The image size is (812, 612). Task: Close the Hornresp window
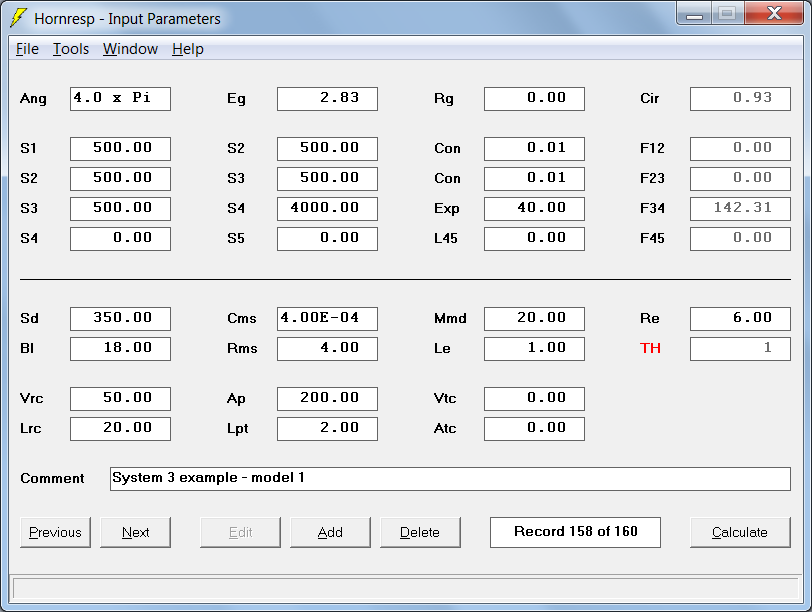pos(774,13)
